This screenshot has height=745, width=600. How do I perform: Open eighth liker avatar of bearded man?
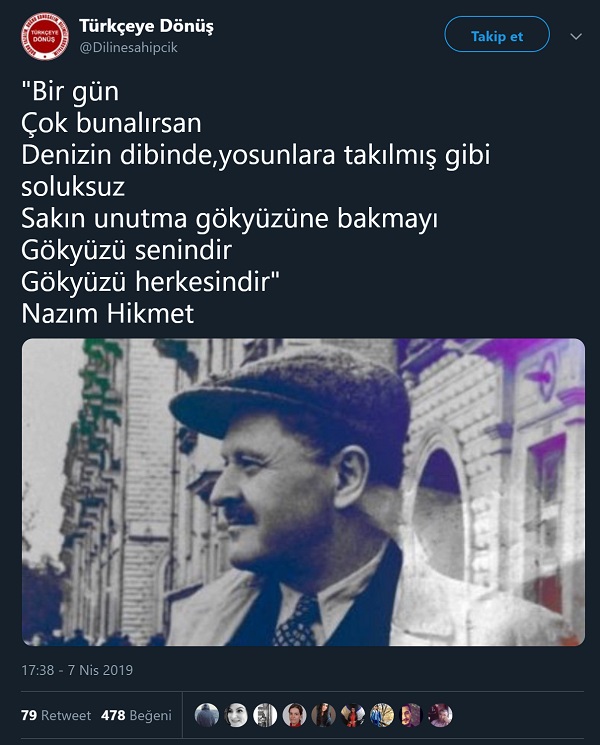411,715
